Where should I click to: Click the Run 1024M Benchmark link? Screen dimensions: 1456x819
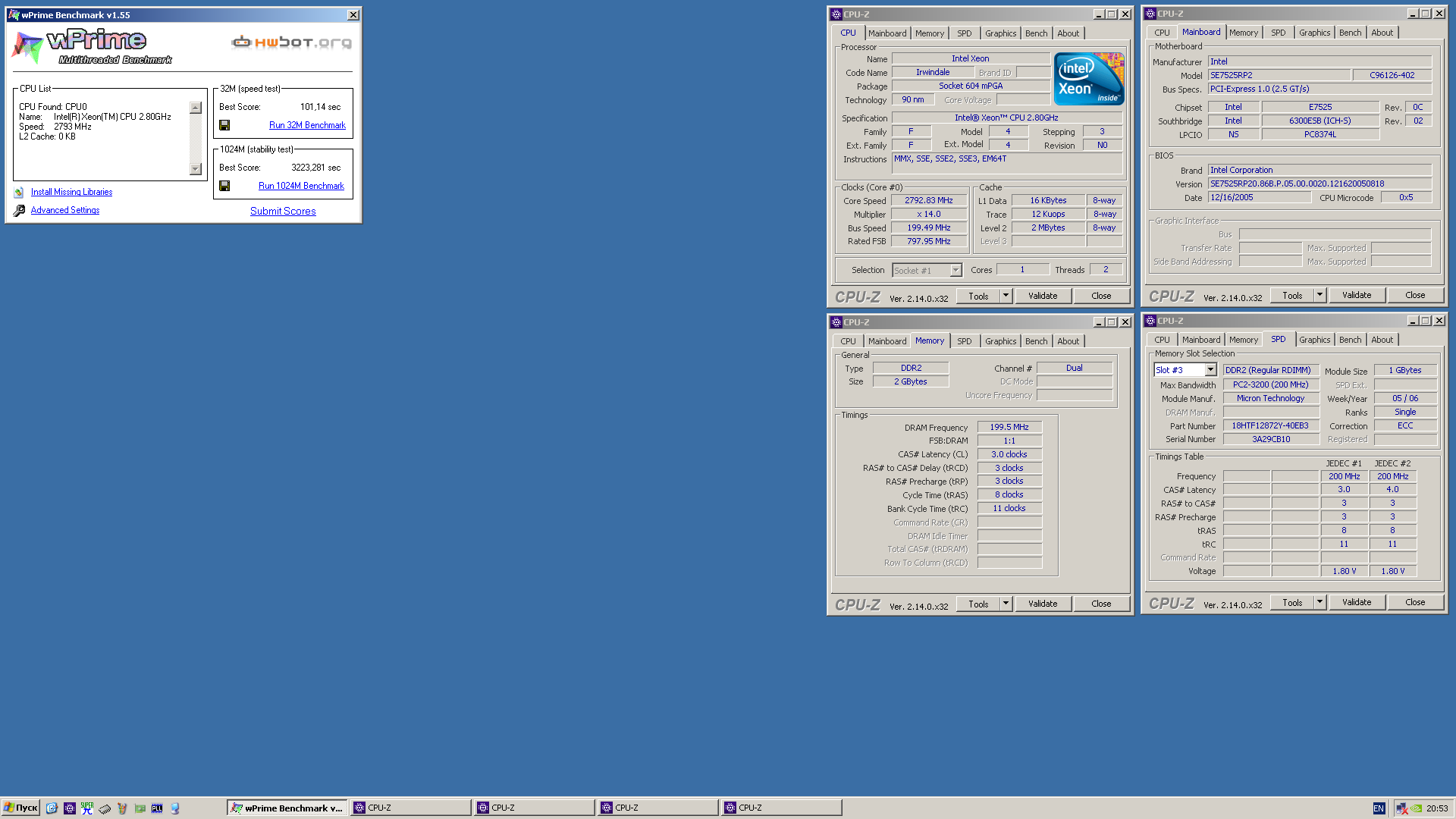pyautogui.click(x=301, y=186)
